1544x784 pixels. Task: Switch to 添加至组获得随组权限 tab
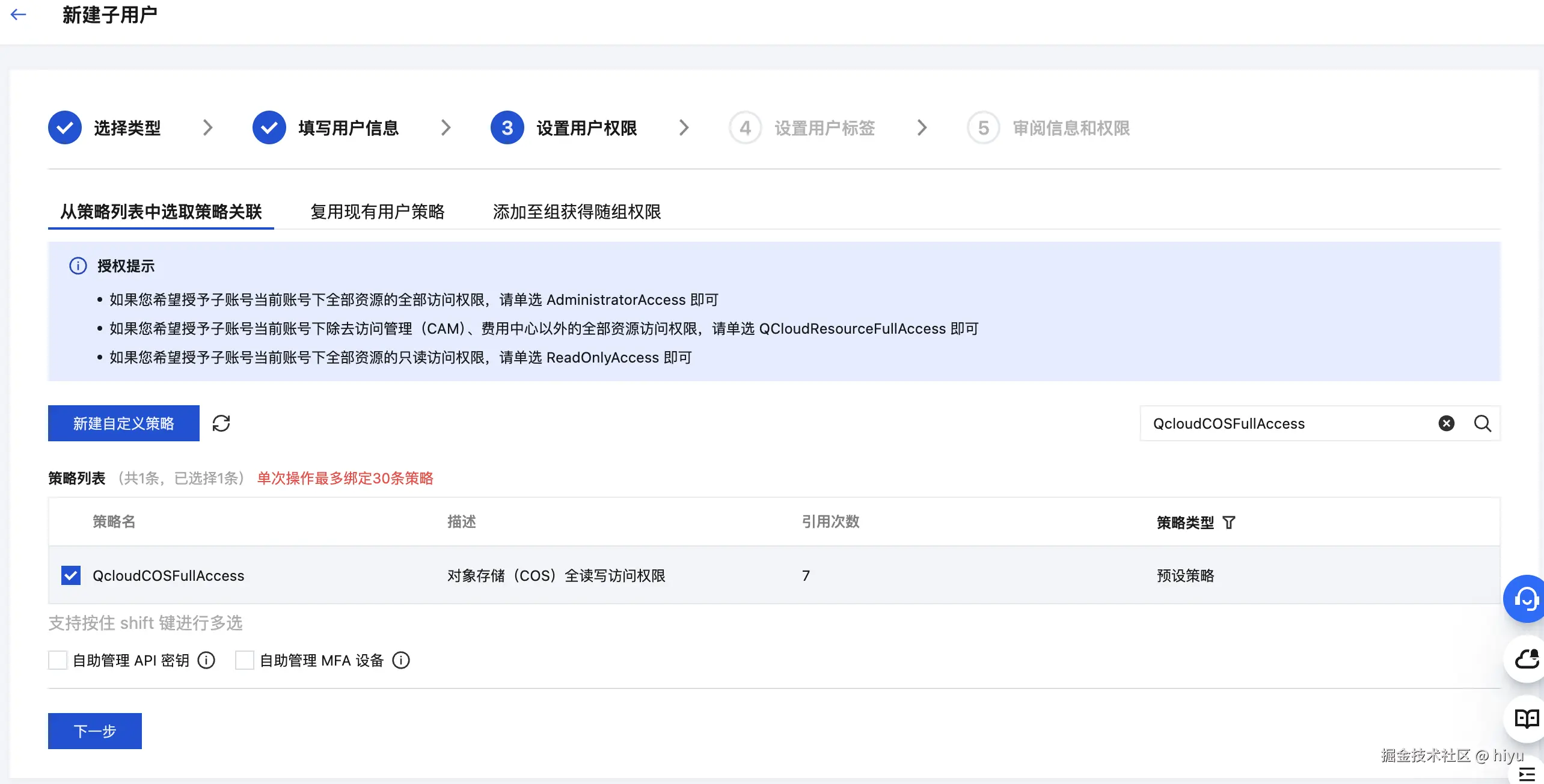click(x=577, y=212)
